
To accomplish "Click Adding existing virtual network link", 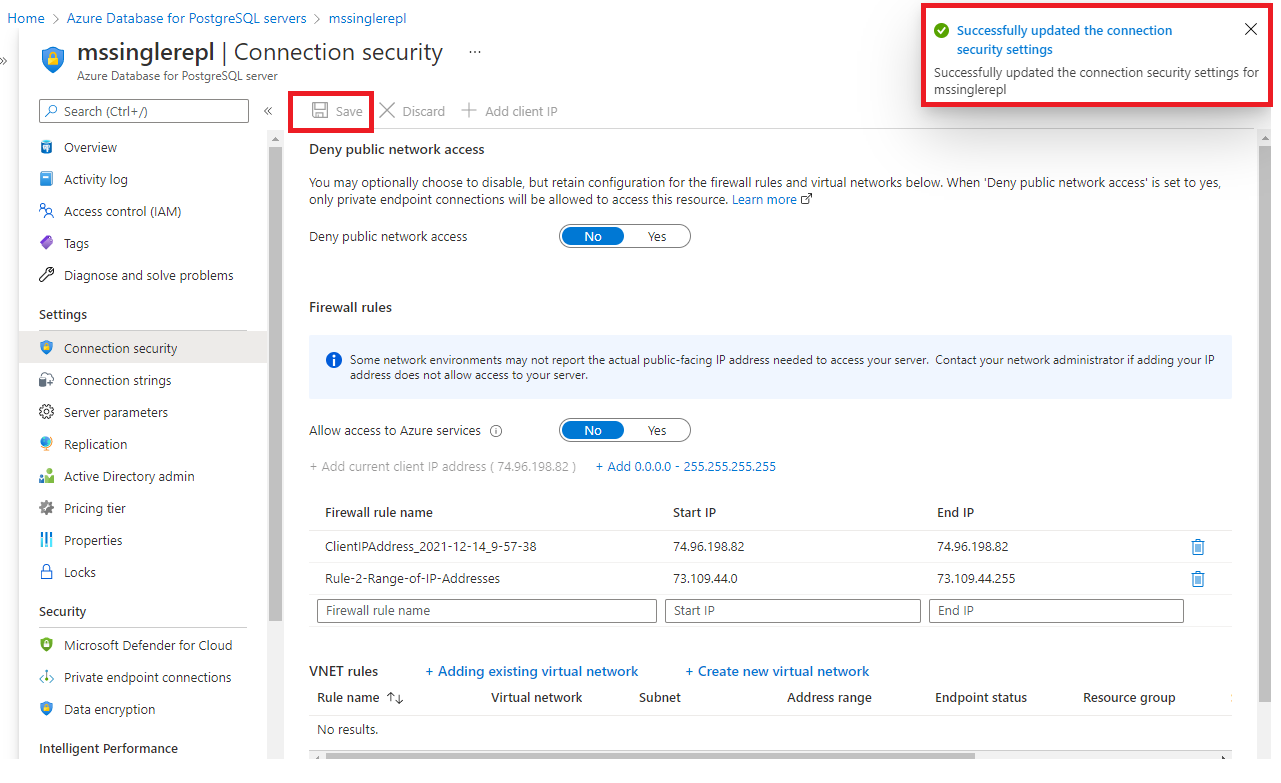I will [x=532, y=671].
